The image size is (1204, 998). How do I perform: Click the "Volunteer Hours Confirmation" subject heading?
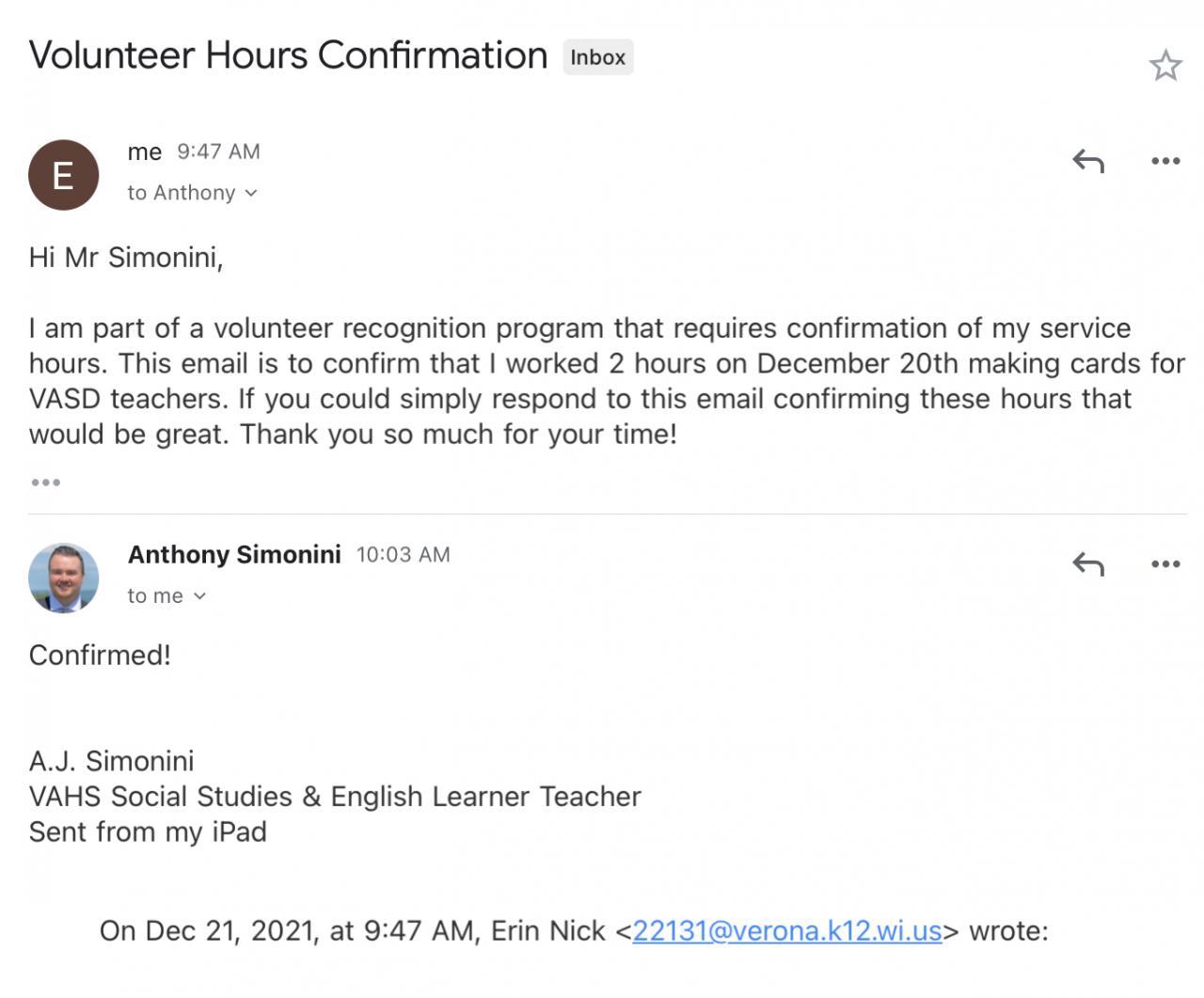click(288, 55)
